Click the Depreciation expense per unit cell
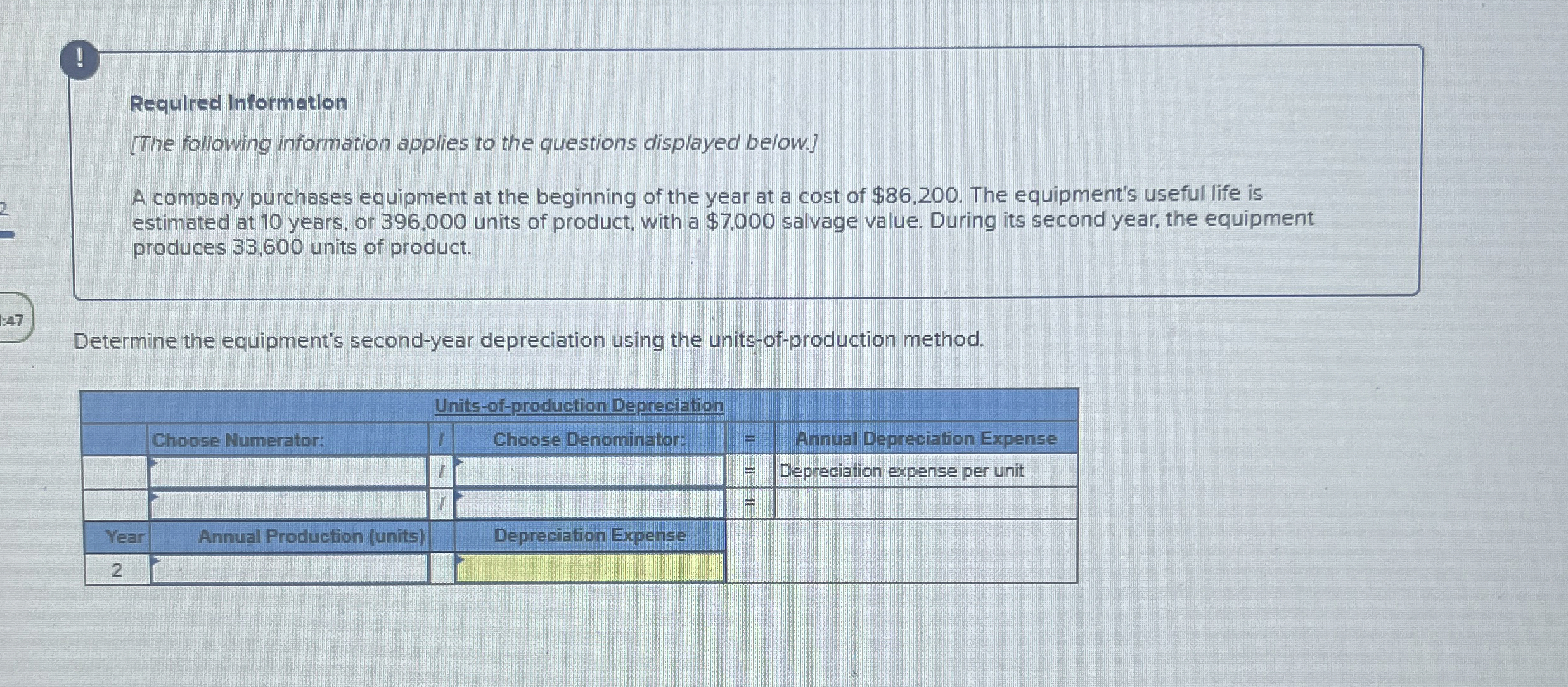 (x=901, y=471)
